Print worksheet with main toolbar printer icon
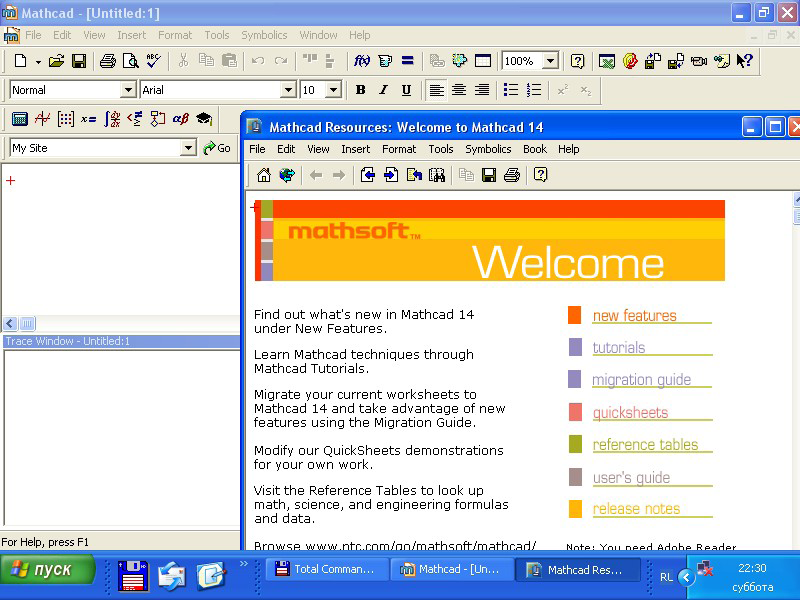800x600 pixels. (x=108, y=61)
